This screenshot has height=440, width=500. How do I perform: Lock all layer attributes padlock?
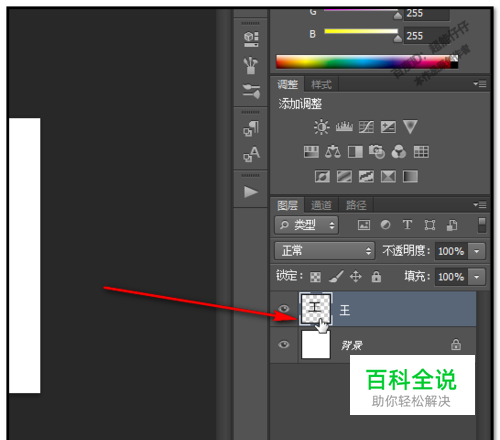(376, 276)
